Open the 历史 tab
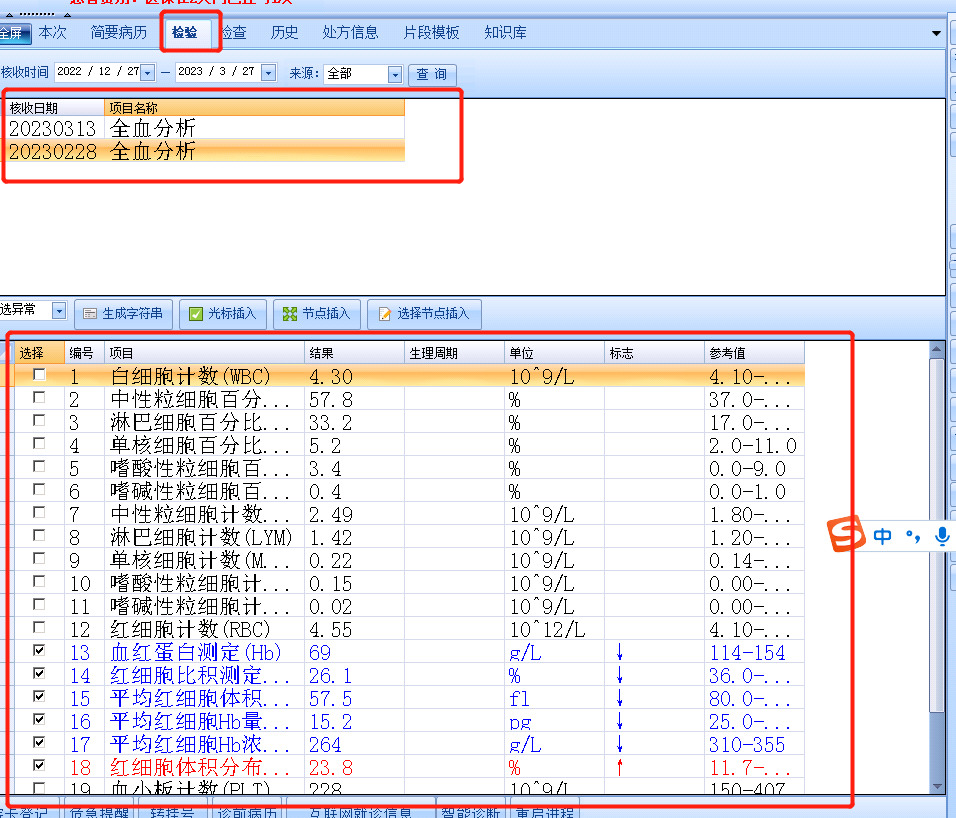The image size is (956, 818). pos(284,32)
